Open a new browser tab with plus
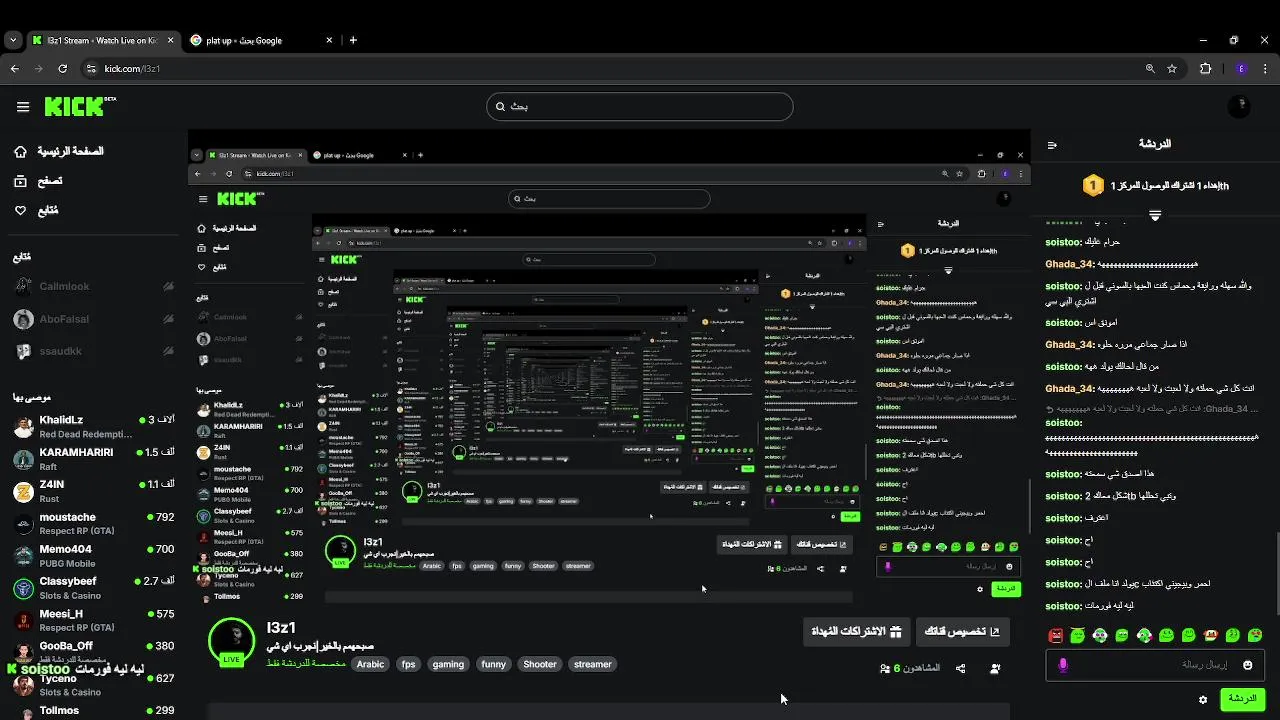Viewport: 1280px width, 720px height. point(353,40)
